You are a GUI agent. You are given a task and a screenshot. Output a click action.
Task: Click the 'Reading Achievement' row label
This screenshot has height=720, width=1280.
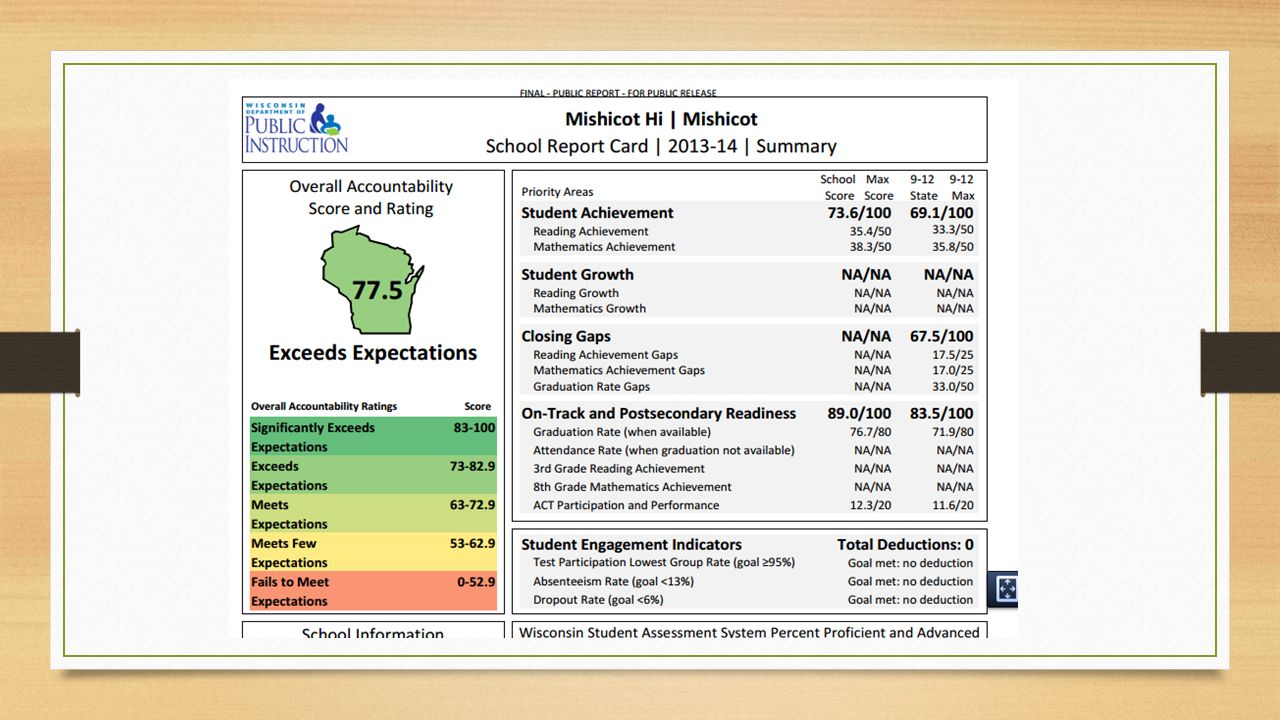591,232
